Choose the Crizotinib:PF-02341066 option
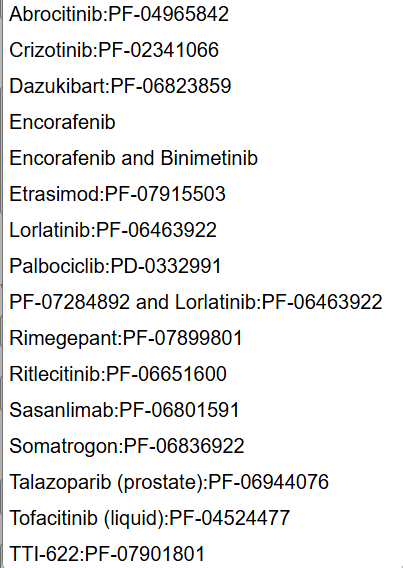This screenshot has height=568, width=403. pyautogui.click(x=203, y=50)
